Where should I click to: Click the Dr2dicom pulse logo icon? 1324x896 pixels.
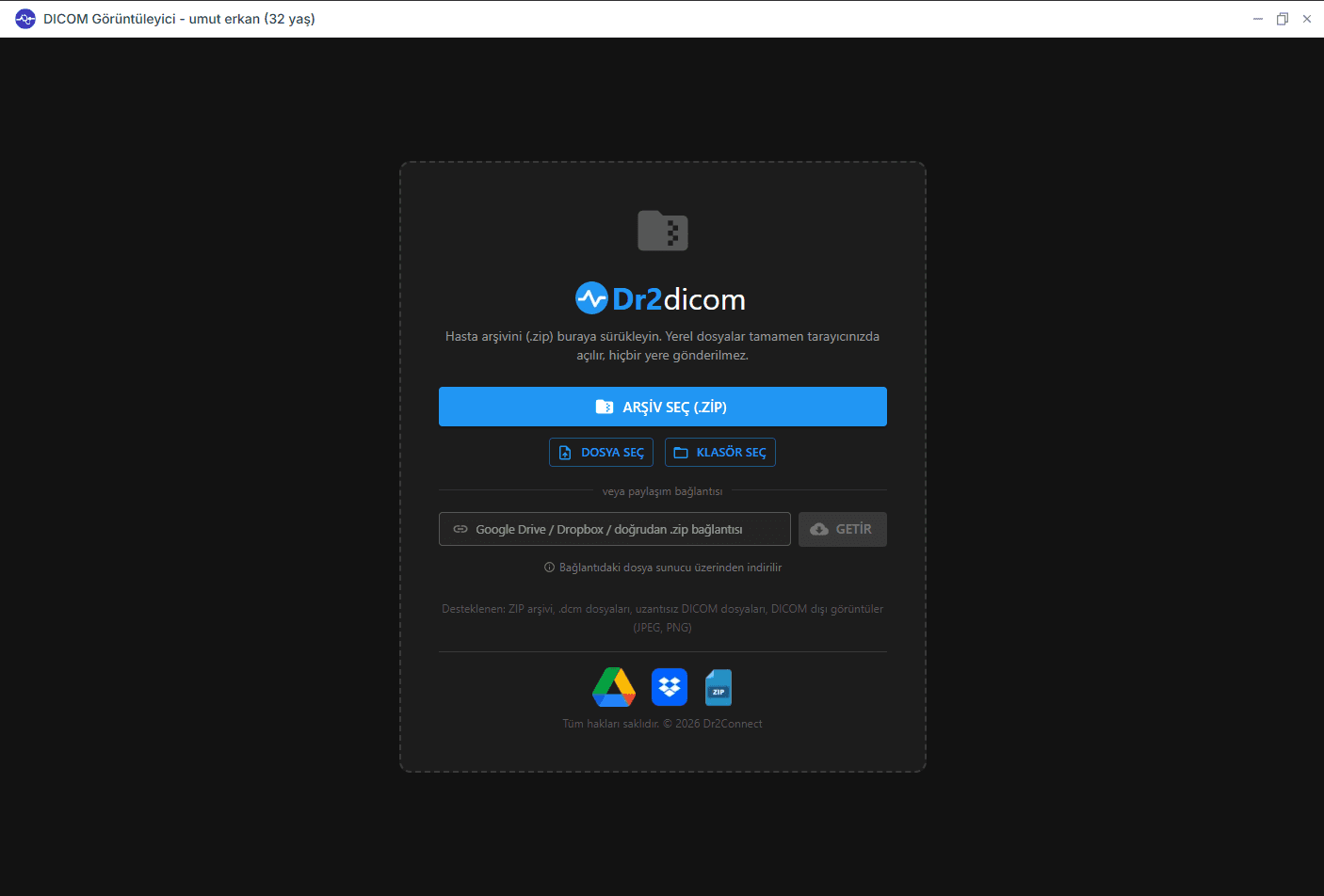591,298
